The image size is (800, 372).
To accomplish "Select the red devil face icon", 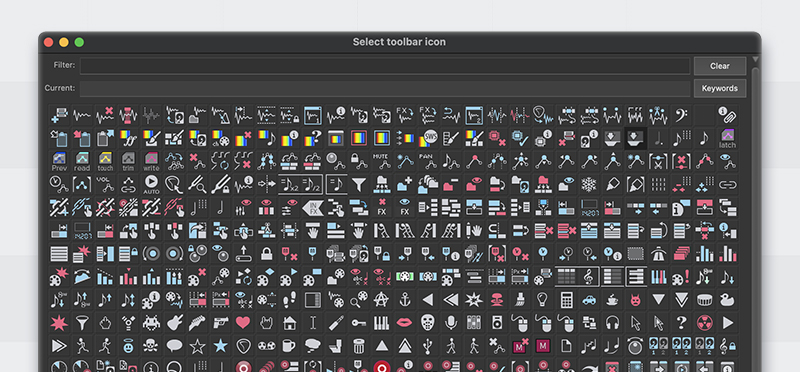I will click(x=635, y=300).
